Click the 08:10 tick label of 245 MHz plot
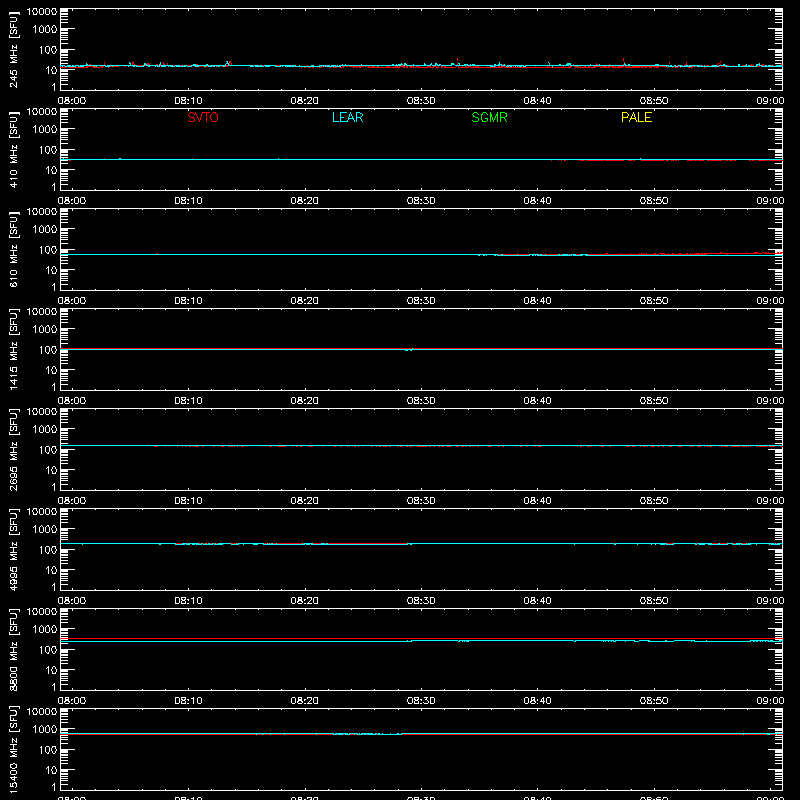The width and height of the screenshot is (800, 800). 188,101
